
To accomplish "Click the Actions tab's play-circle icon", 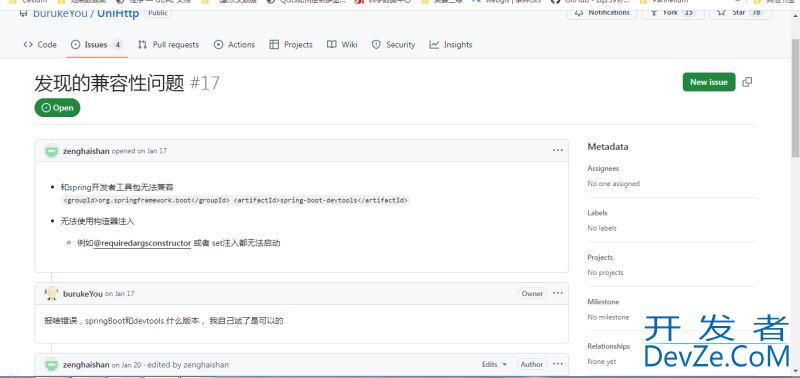I will (218, 45).
